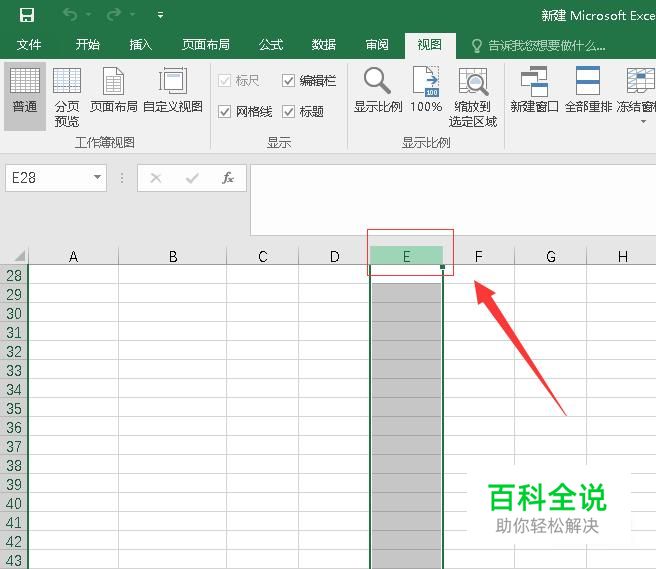Click cell A29

pos(73,294)
